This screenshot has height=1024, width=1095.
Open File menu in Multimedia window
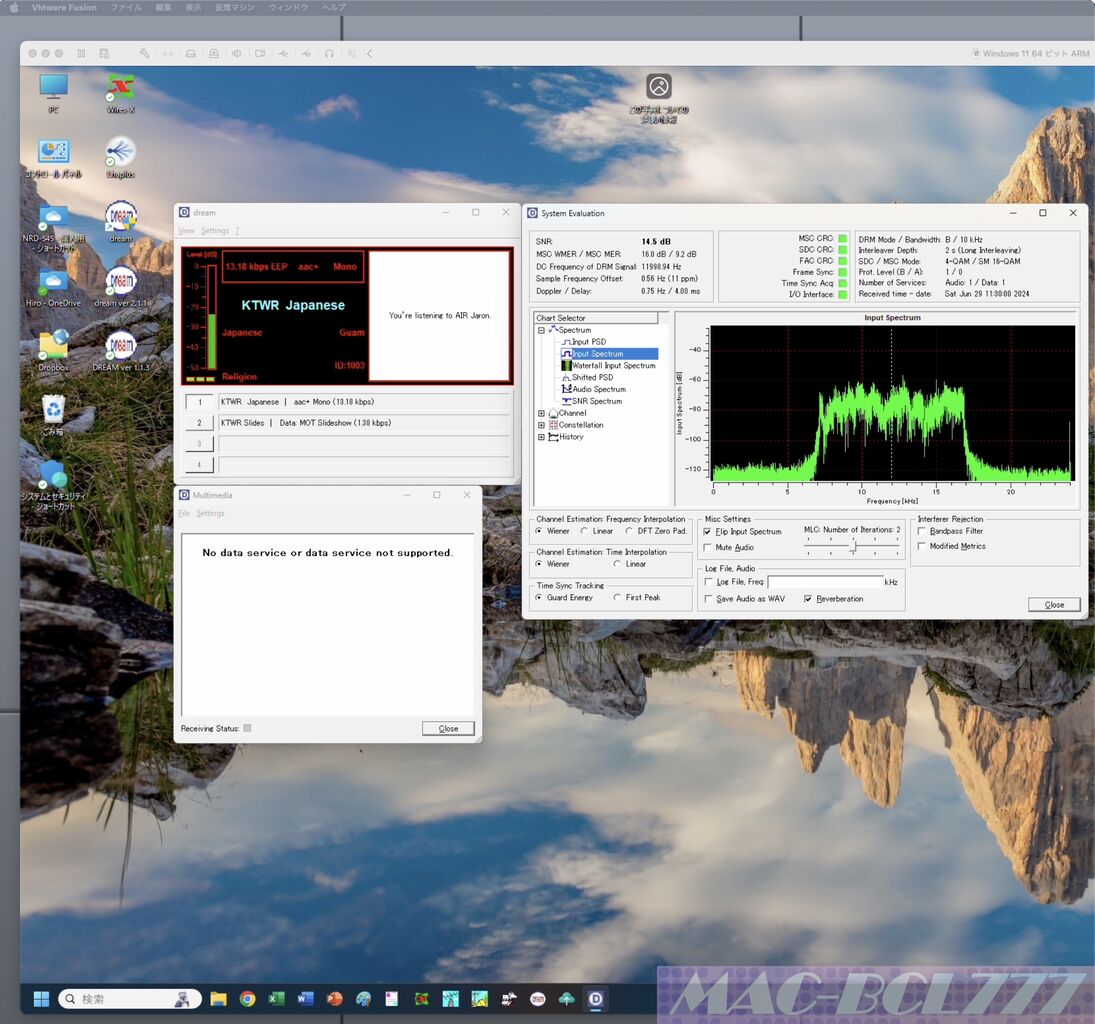184,513
